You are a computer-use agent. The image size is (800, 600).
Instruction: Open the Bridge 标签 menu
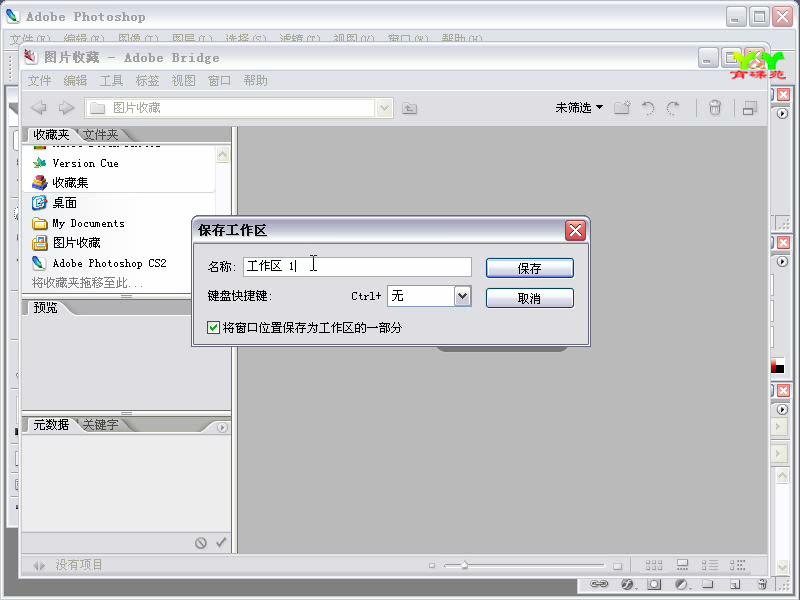tap(147, 81)
